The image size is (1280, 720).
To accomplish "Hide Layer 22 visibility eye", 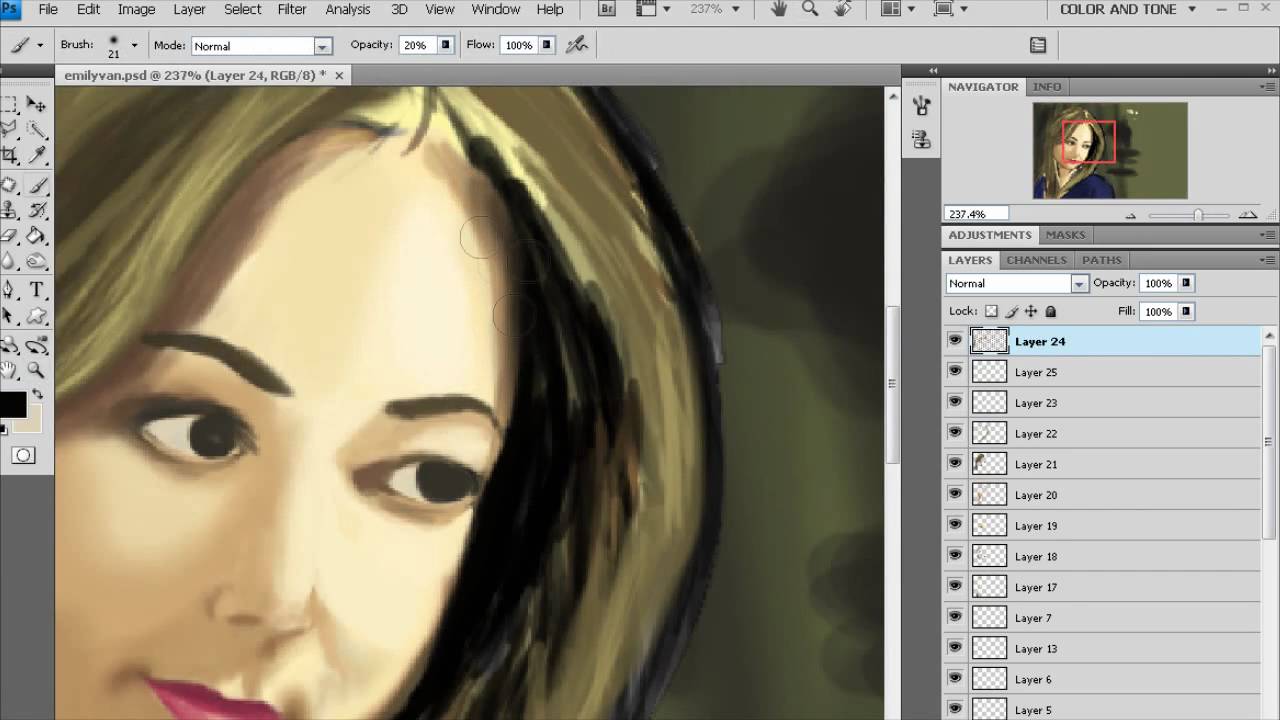I will click(955, 433).
